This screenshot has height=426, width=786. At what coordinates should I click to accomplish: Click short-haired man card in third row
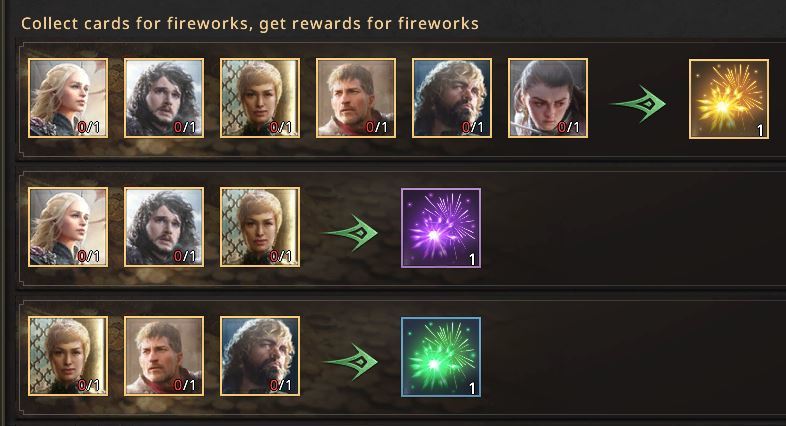(164, 356)
